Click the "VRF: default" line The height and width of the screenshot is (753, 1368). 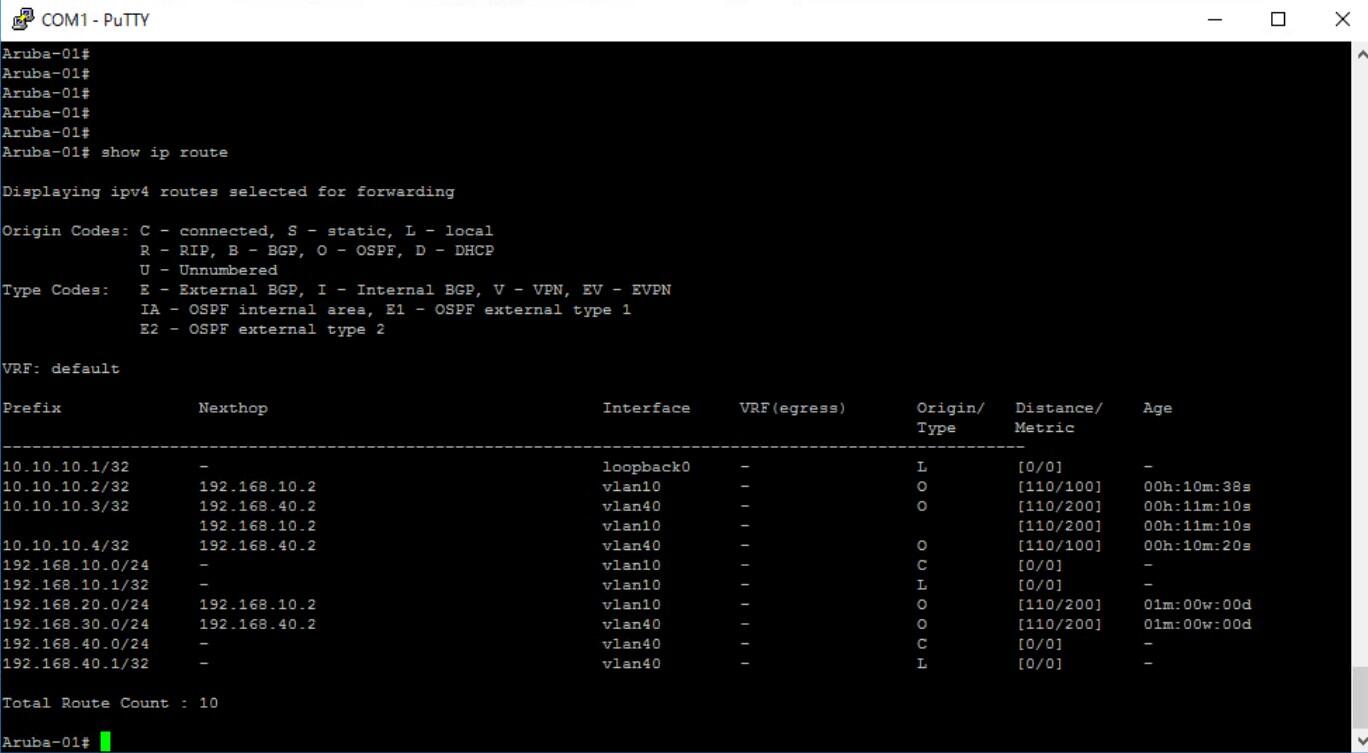61,369
